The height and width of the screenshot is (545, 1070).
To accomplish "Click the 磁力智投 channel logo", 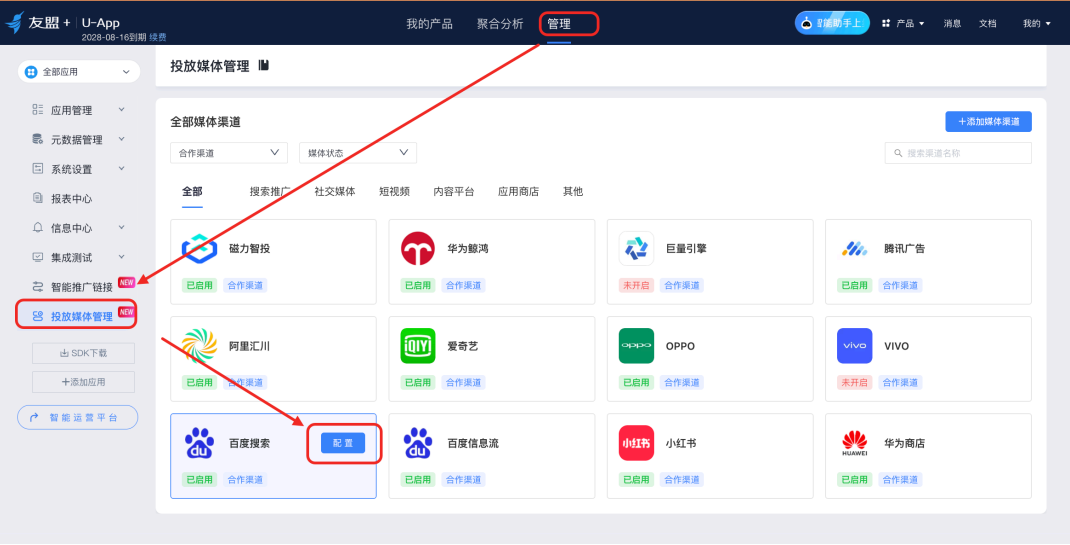I will click(x=199, y=248).
